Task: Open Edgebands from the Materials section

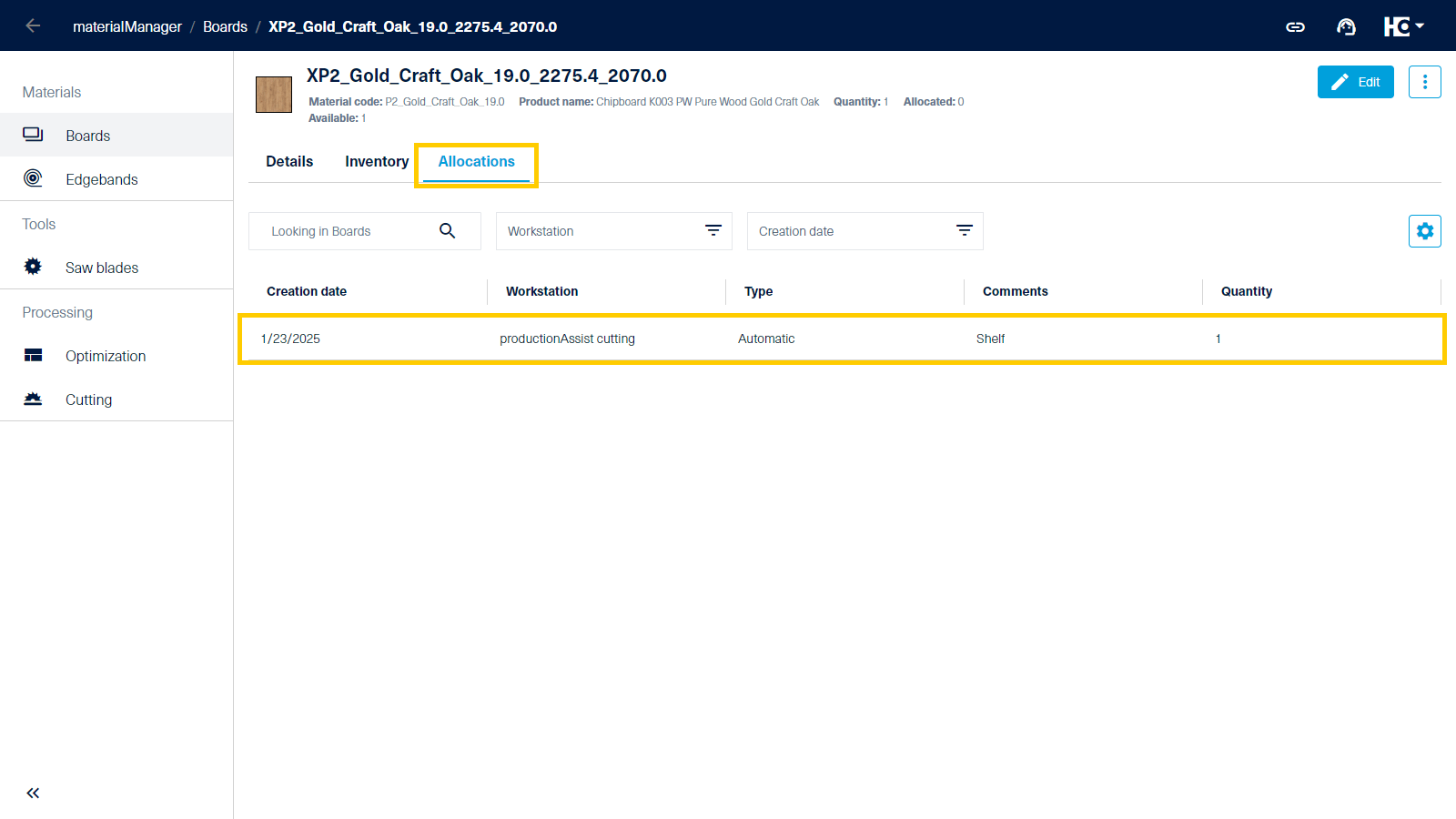Action: pyautogui.click(x=33, y=178)
